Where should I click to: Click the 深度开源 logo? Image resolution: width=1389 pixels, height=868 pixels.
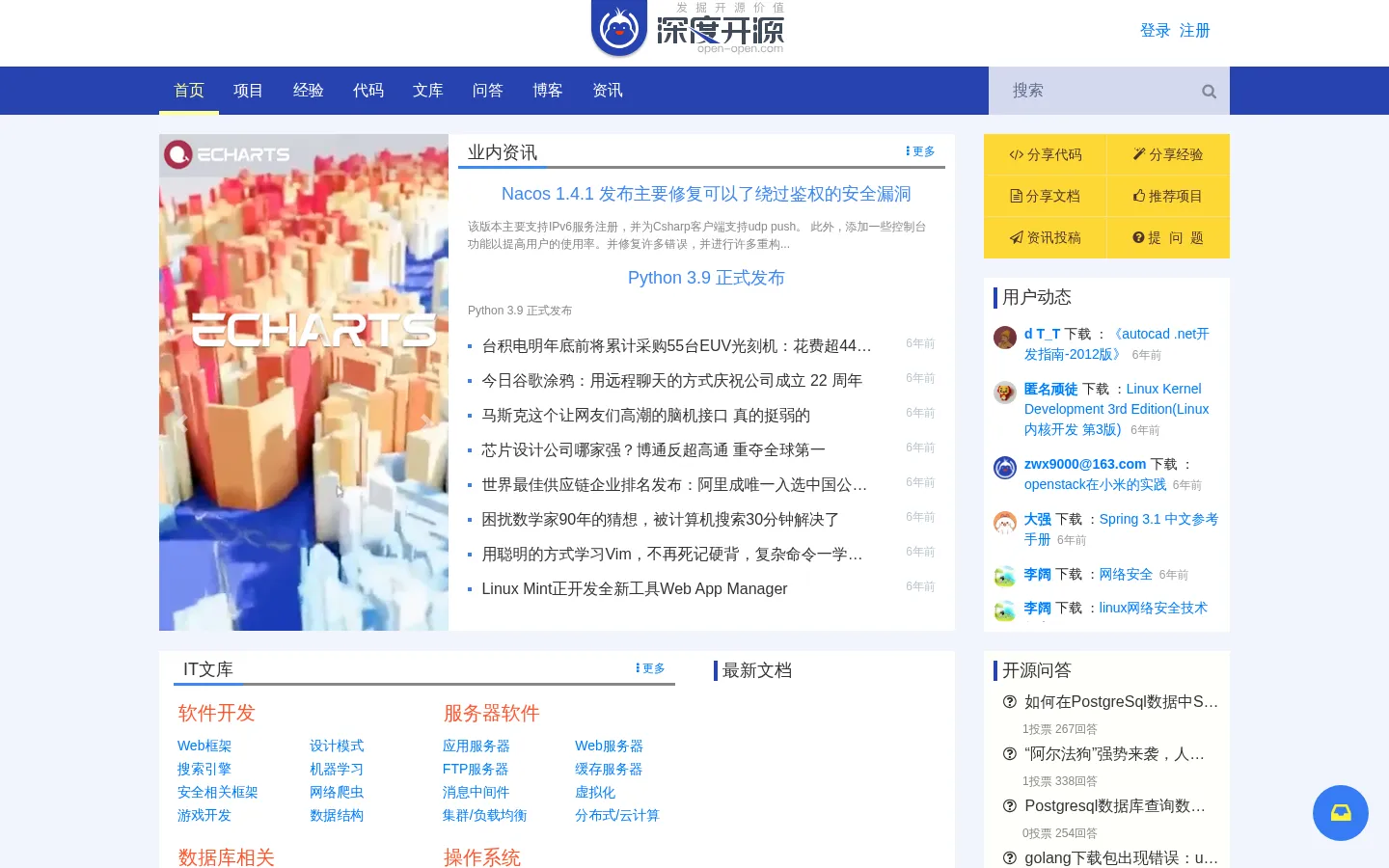point(688,29)
